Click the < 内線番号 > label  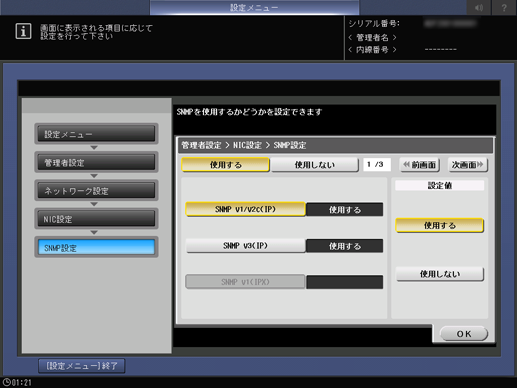372,50
